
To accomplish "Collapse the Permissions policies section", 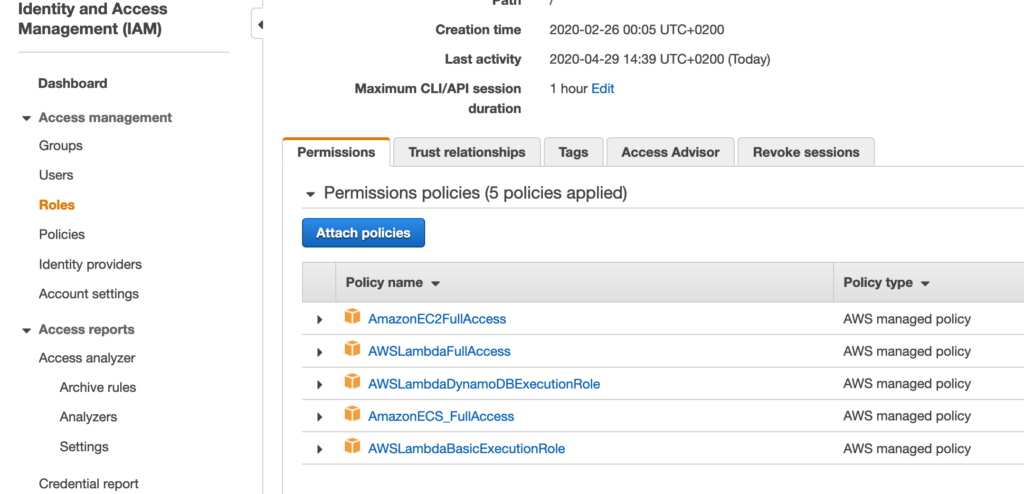I will (x=311, y=194).
